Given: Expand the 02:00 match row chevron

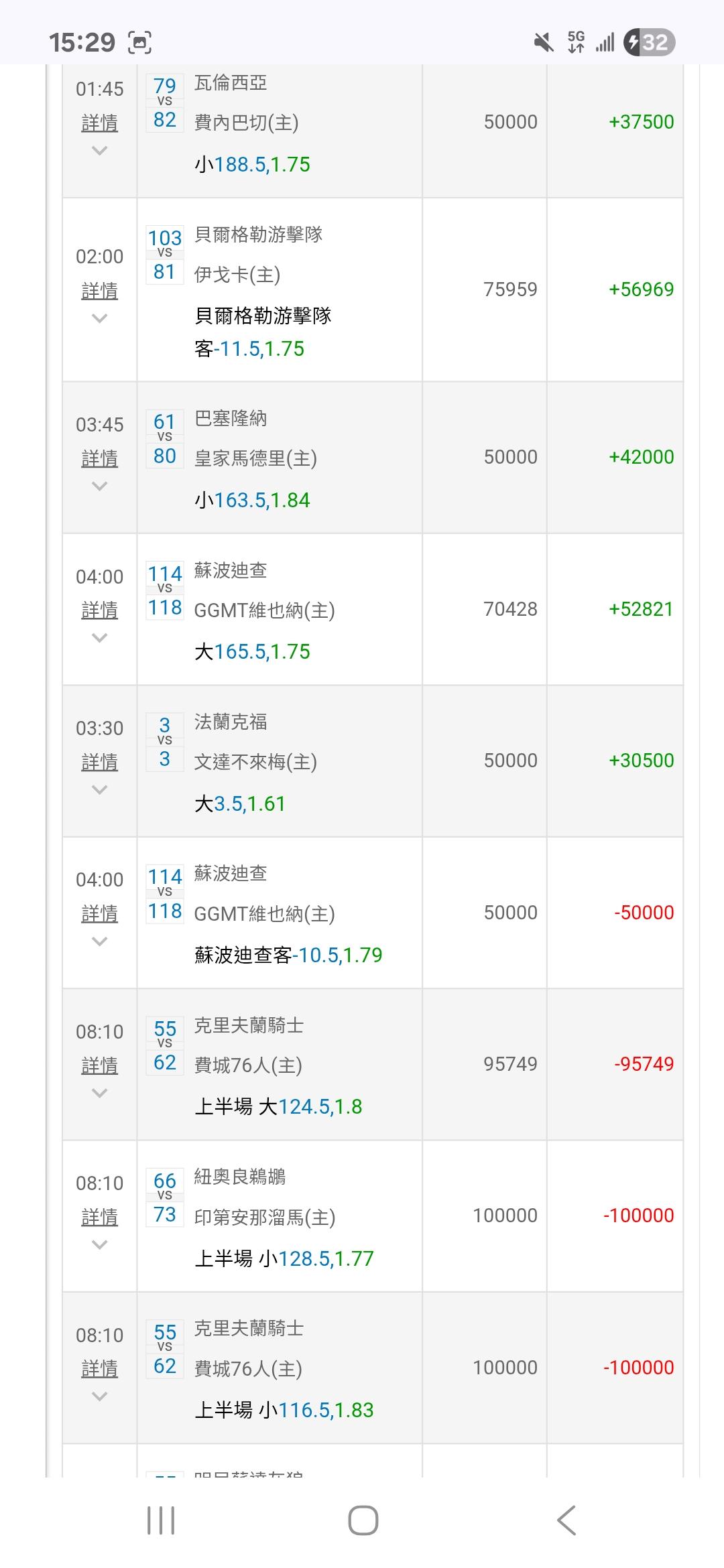Looking at the screenshot, I should click(99, 318).
